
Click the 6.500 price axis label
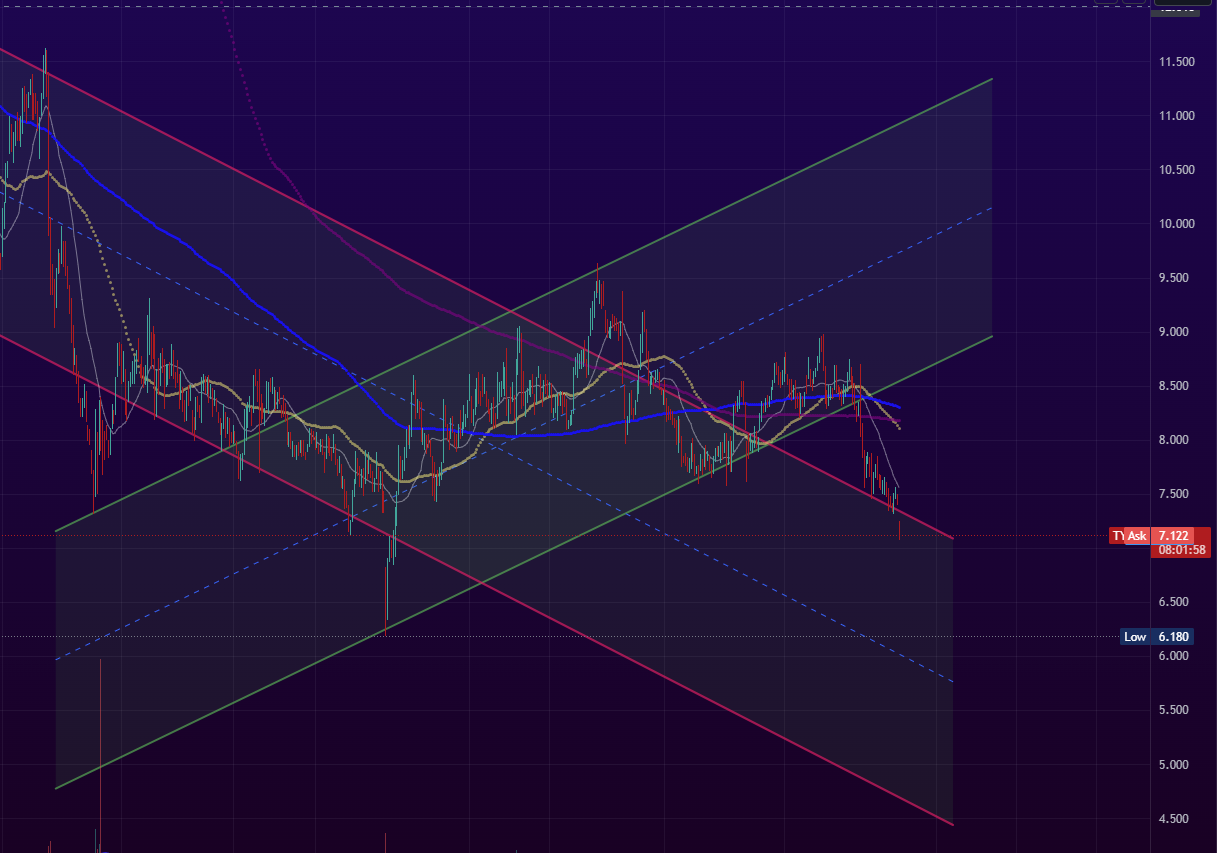point(1176,602)
